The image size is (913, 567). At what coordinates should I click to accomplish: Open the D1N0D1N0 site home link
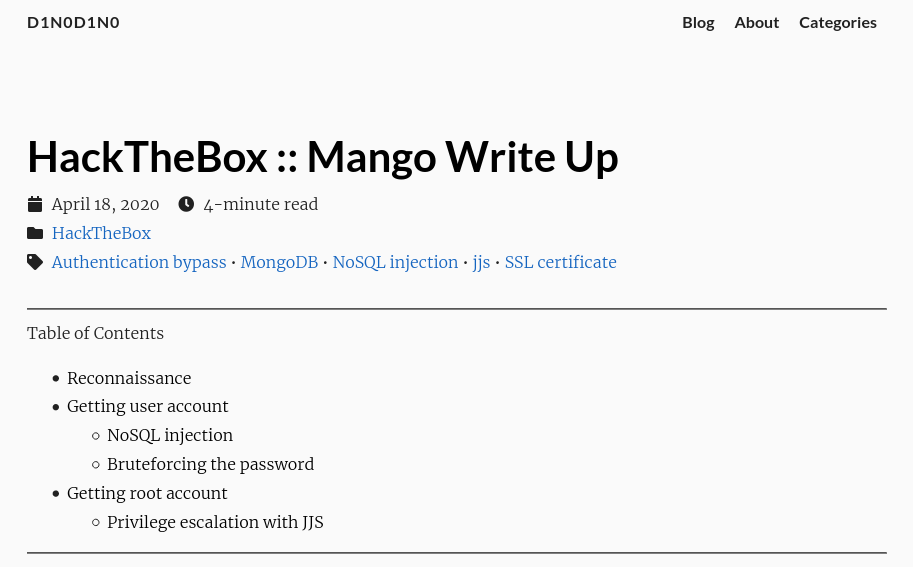73,23
